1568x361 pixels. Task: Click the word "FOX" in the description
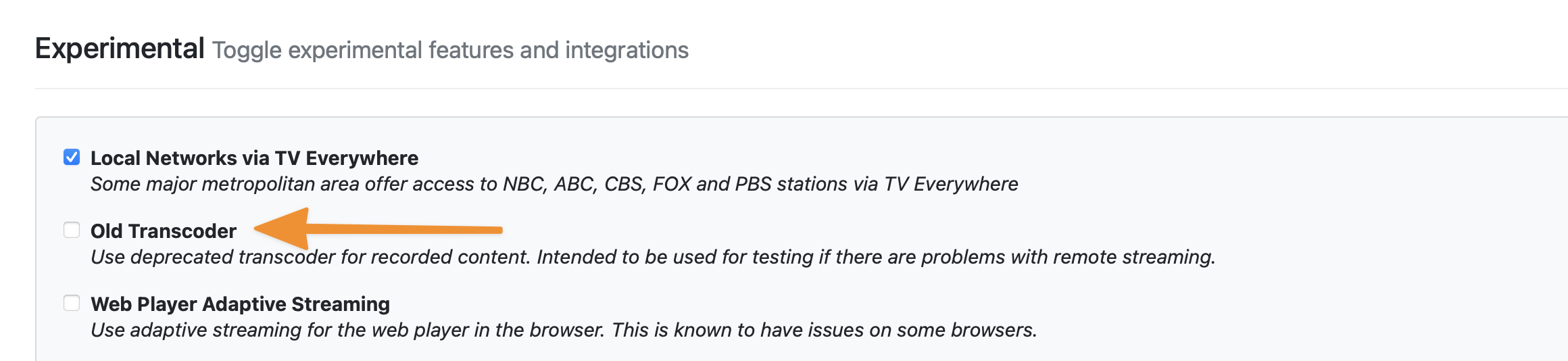[x=671, y=184]
